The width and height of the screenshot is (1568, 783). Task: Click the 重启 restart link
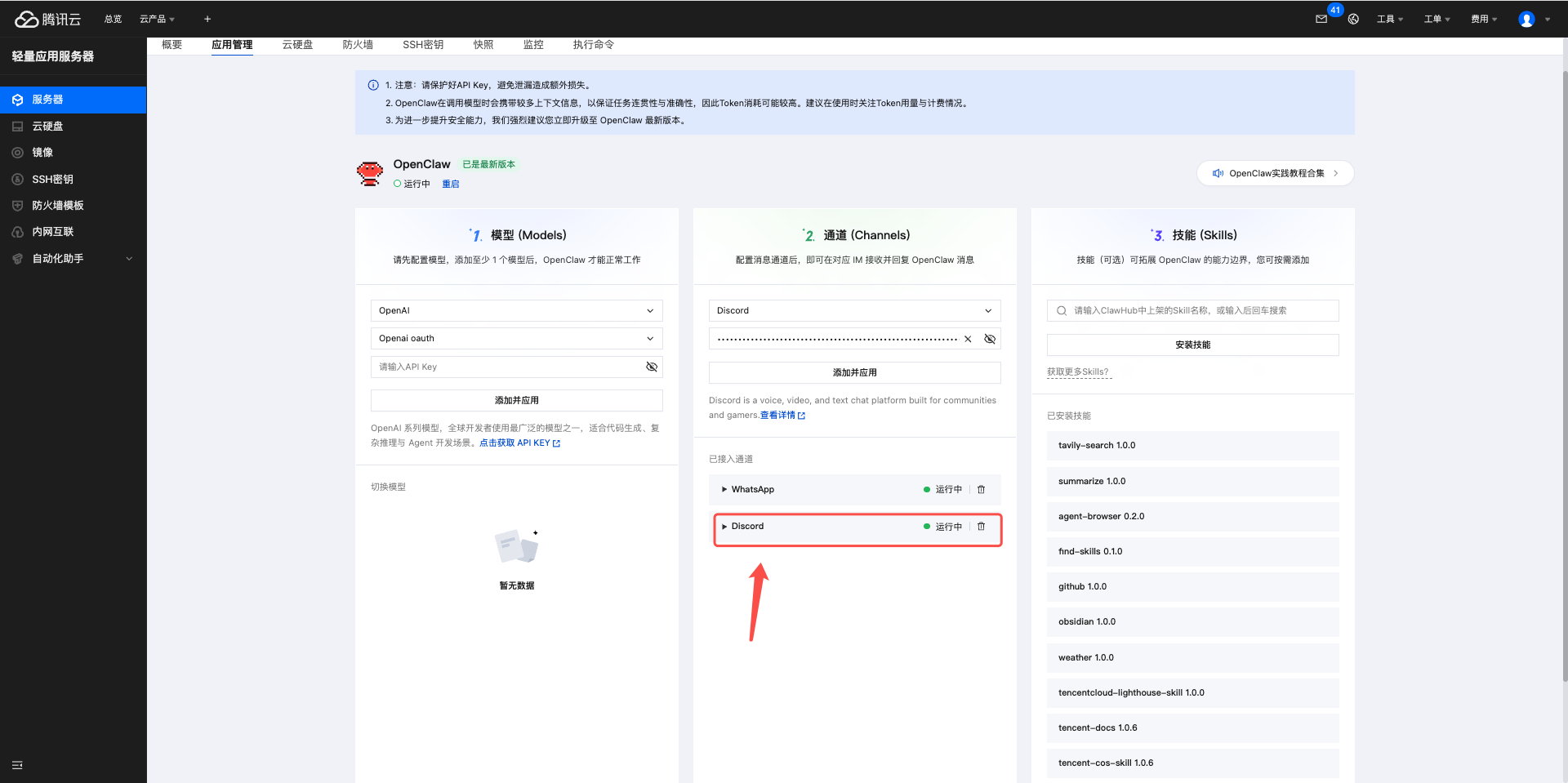coord(451,185)
